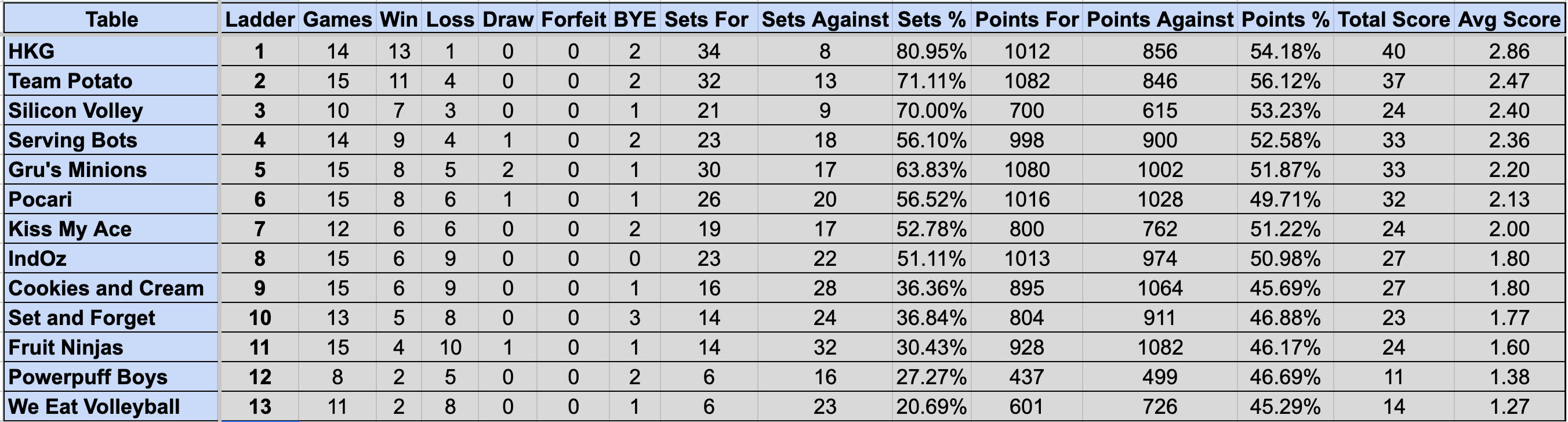Select the Serving Bots team cell
Screen dimensions: 1568x422
[x=111, y=140]
